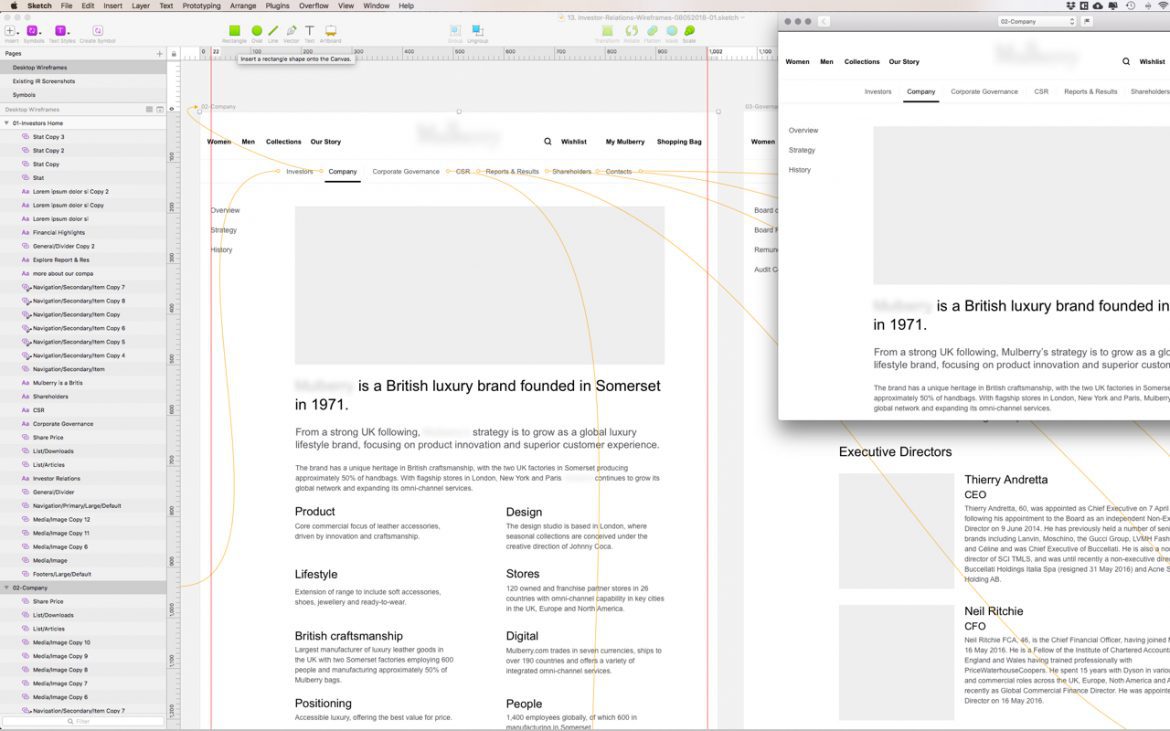
Task: Toggle visibility eye beside layer list header
Action: [x=172, y=109]
